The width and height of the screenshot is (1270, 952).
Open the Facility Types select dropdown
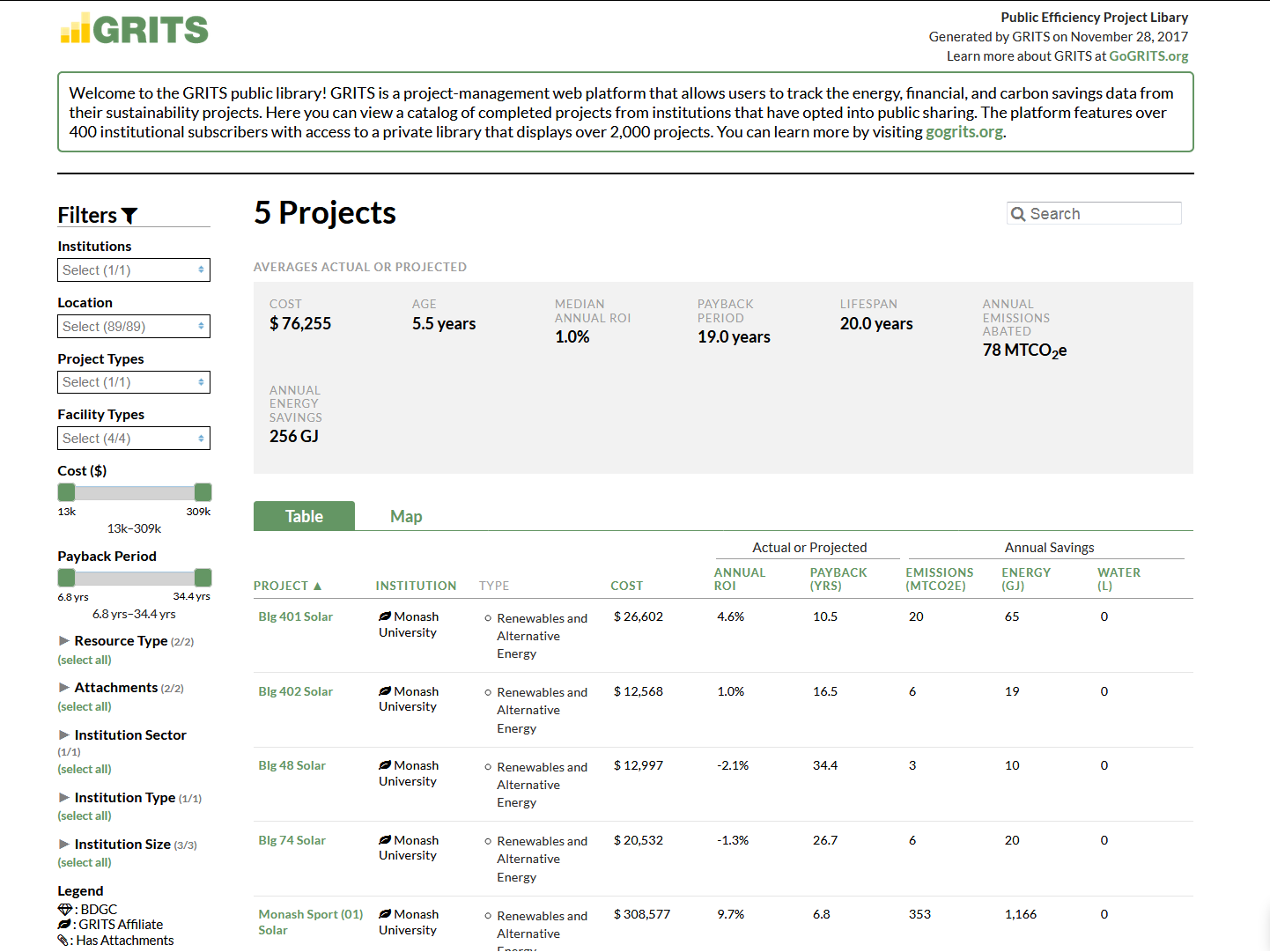(x=134, y=439)
